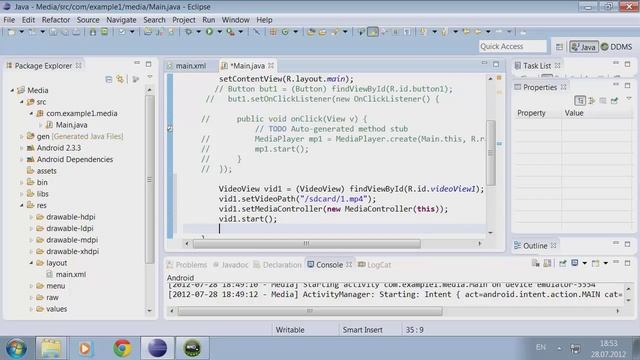
Task: Switch to the Java perspective
Action: point(584,47)
